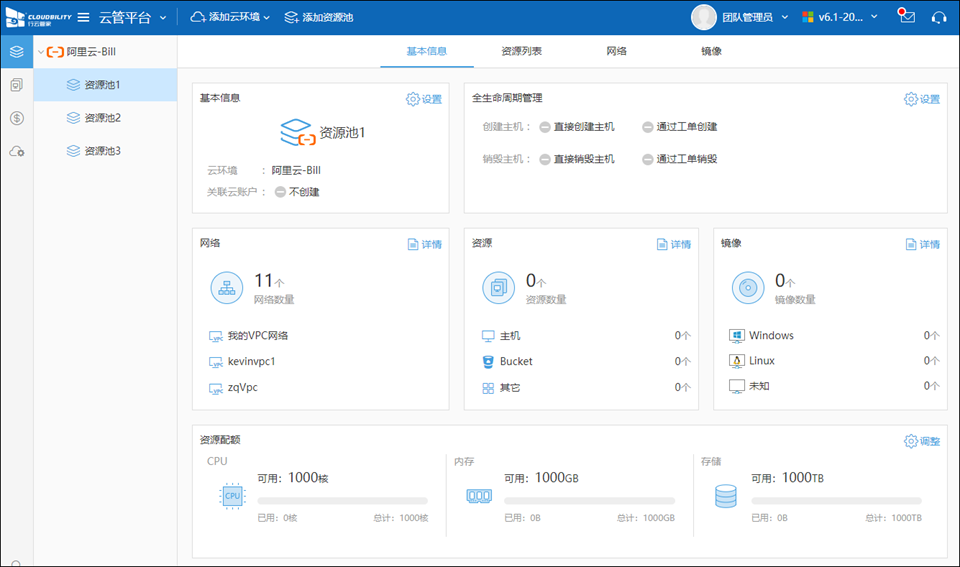The height and width of the screenshot is (567, 960).
Task: Click 详情 link in 网络 panel
Action: (x=424, y=244)
